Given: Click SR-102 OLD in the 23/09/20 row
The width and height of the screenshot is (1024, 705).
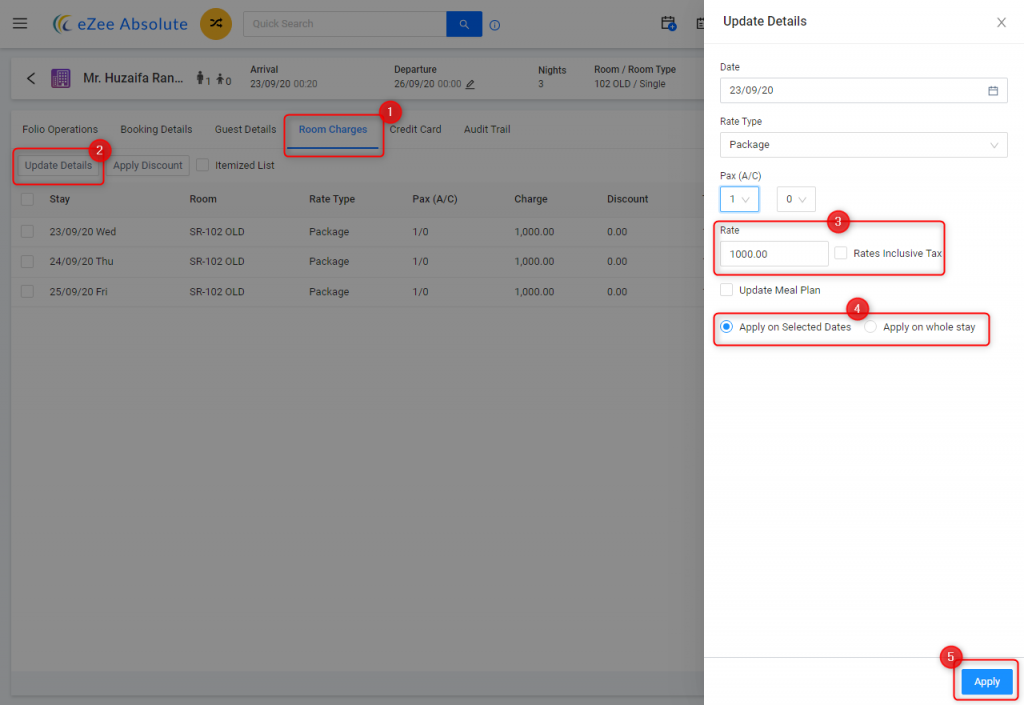Looking at the screenshot, I should click(217, 232).
